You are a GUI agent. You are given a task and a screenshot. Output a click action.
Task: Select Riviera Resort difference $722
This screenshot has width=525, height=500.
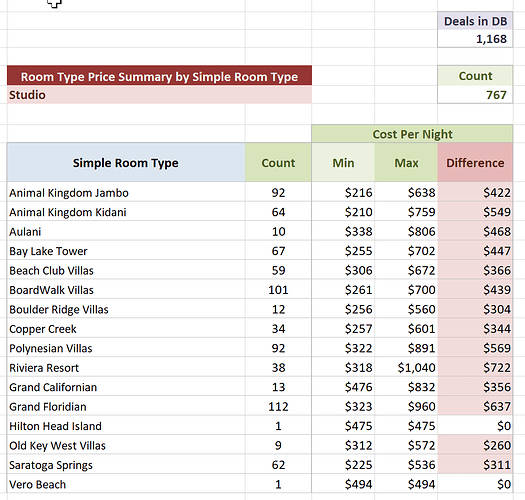[475, 367]
